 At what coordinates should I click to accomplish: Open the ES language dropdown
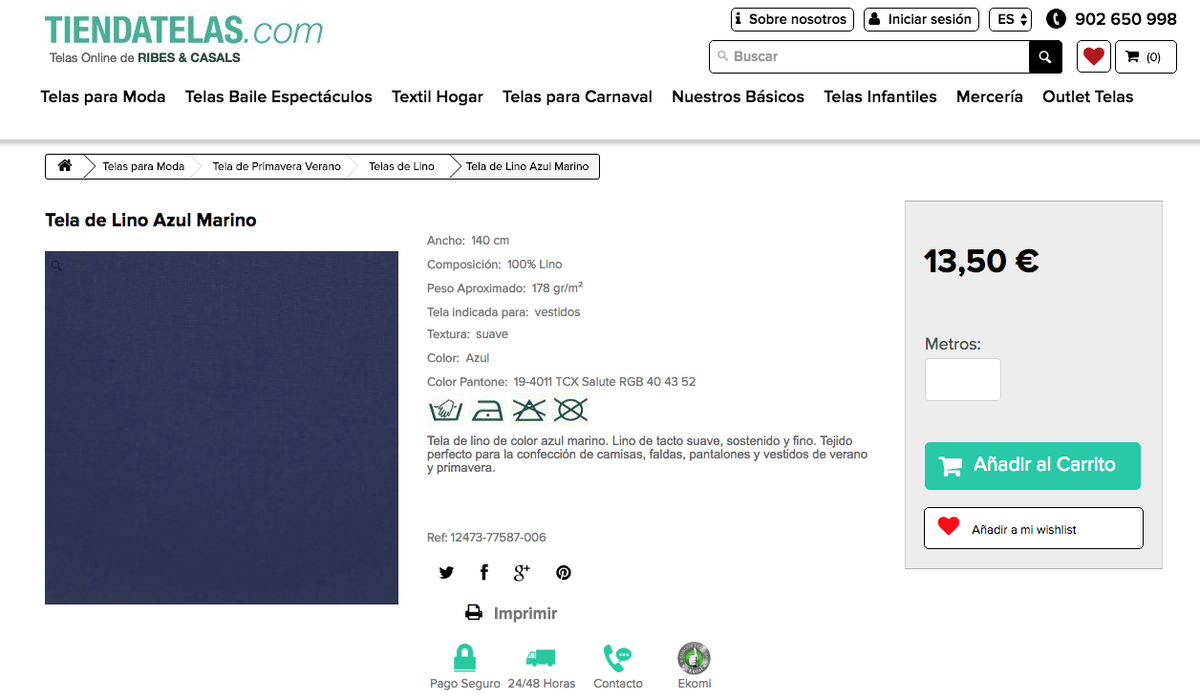tap(1010, 19)
